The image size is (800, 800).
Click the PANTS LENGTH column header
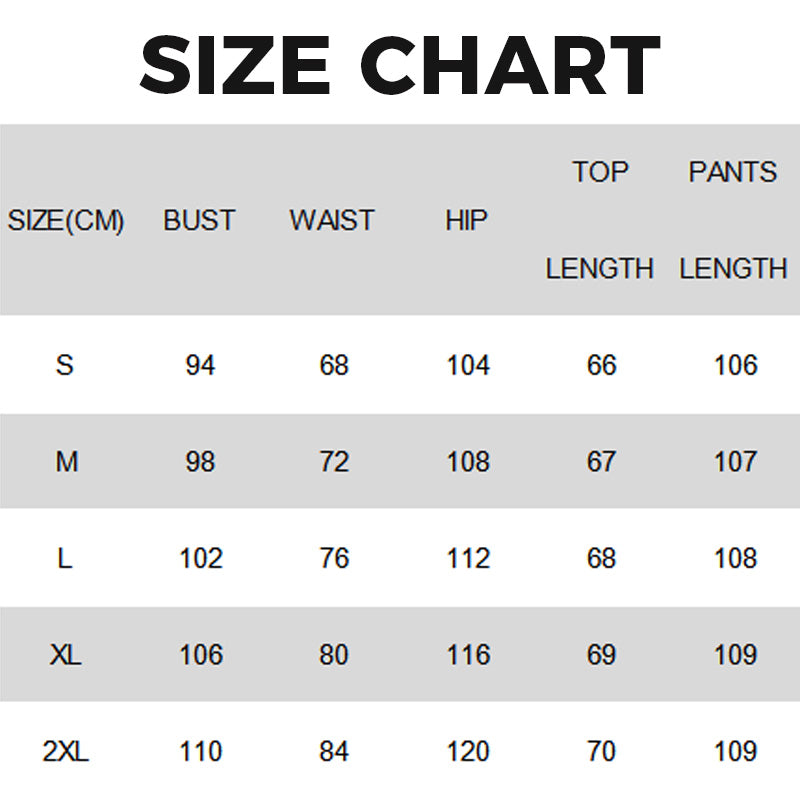pos(733,220)
